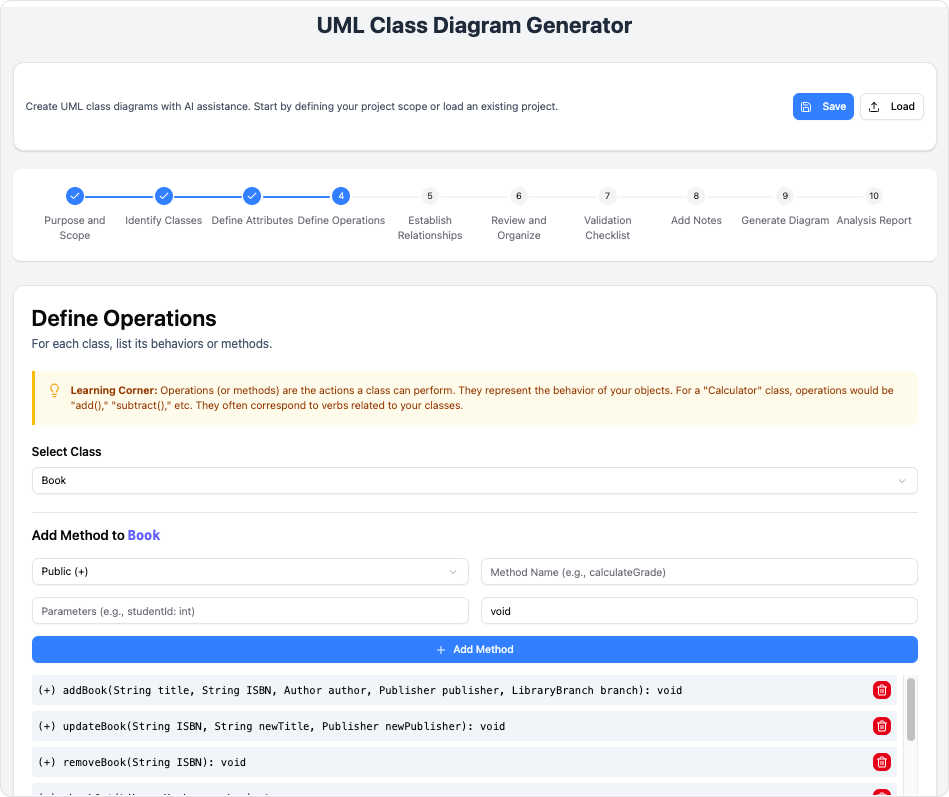This screenshot has width=949, height=797.
Task: Click the return type field containing void
Action: coord(699,611)
